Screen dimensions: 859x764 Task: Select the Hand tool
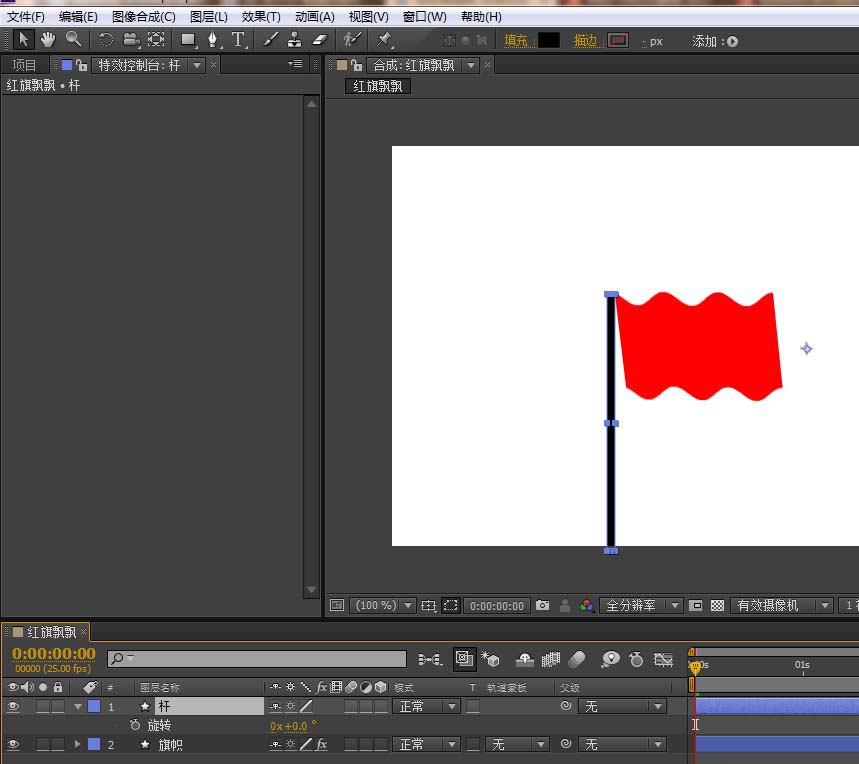click(x=48, y=39)
